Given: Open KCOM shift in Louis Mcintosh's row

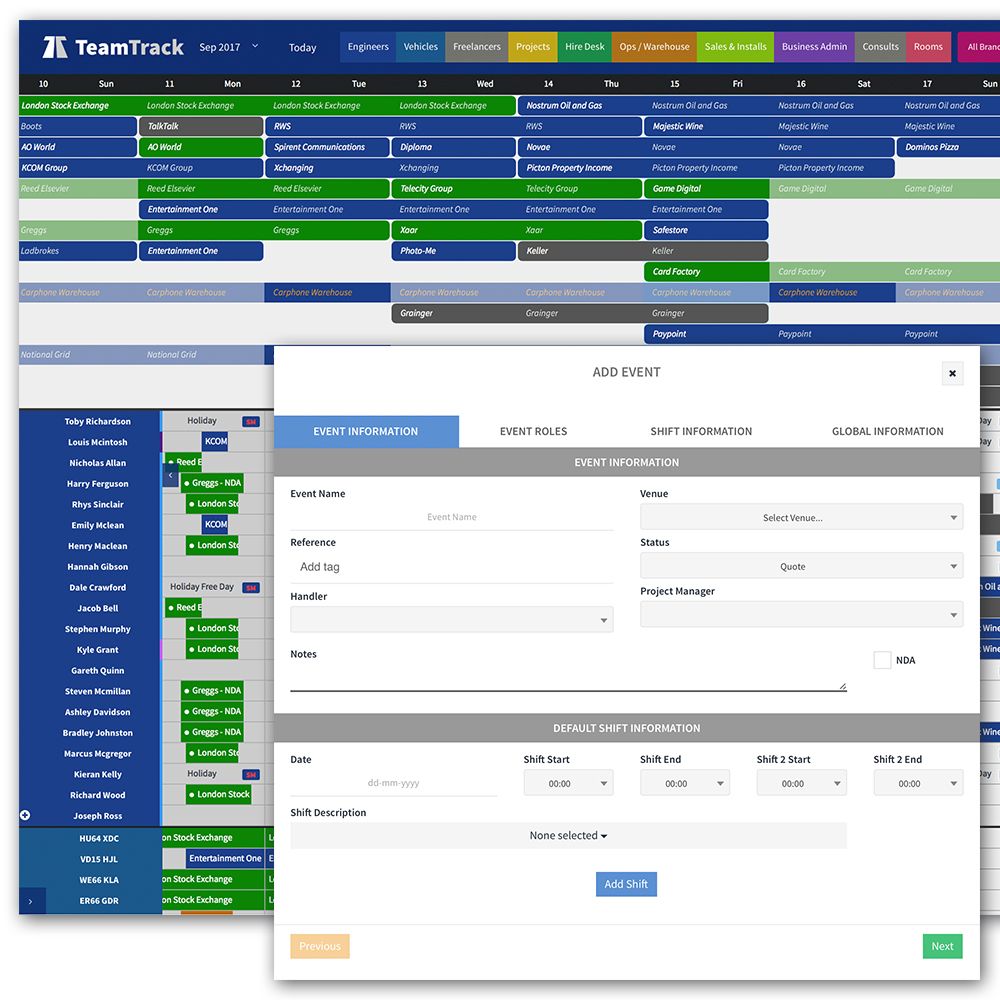Looking at the screenshot, I should point(216,441).
